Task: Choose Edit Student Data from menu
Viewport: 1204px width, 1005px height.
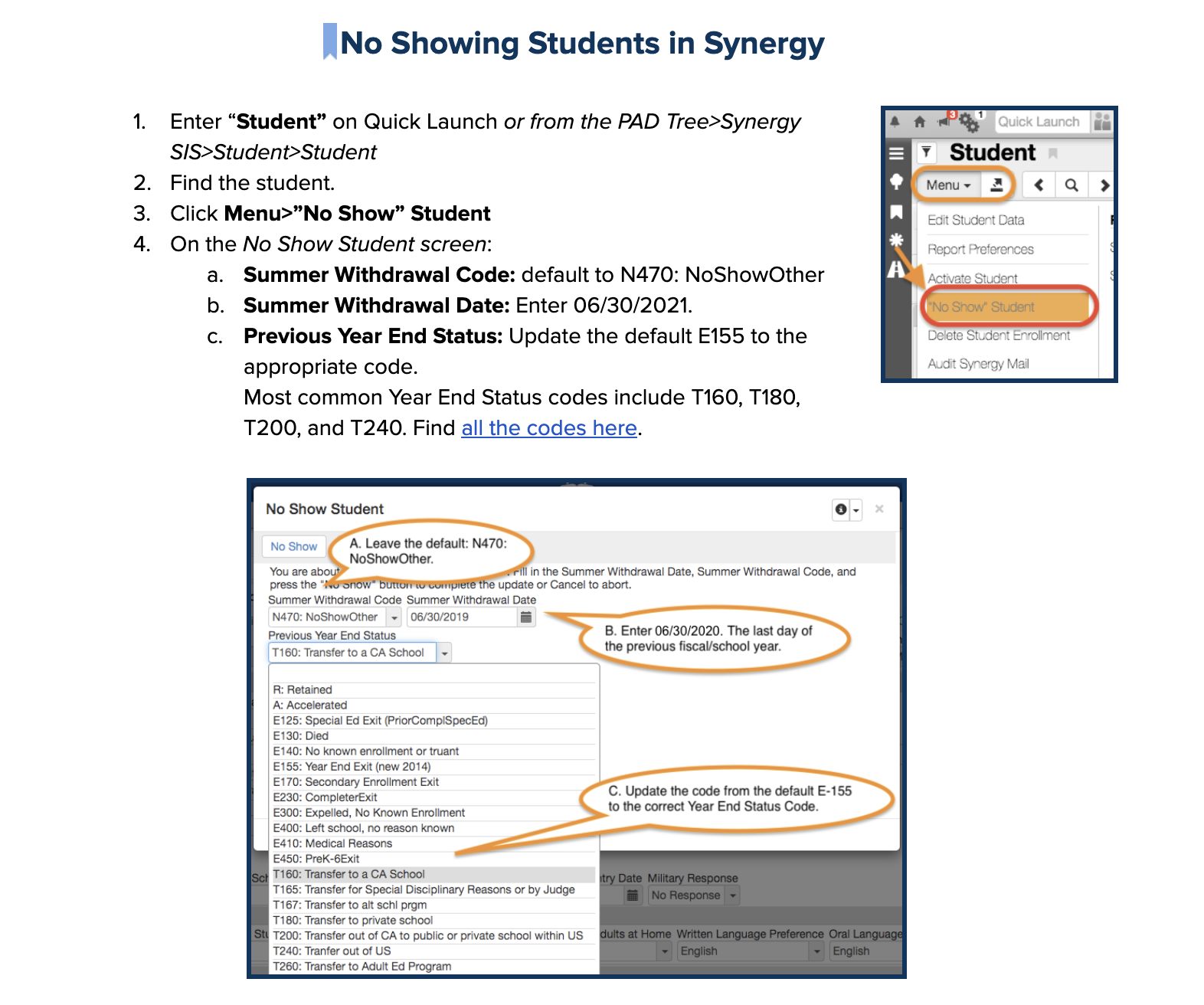Action: [976, 220]
